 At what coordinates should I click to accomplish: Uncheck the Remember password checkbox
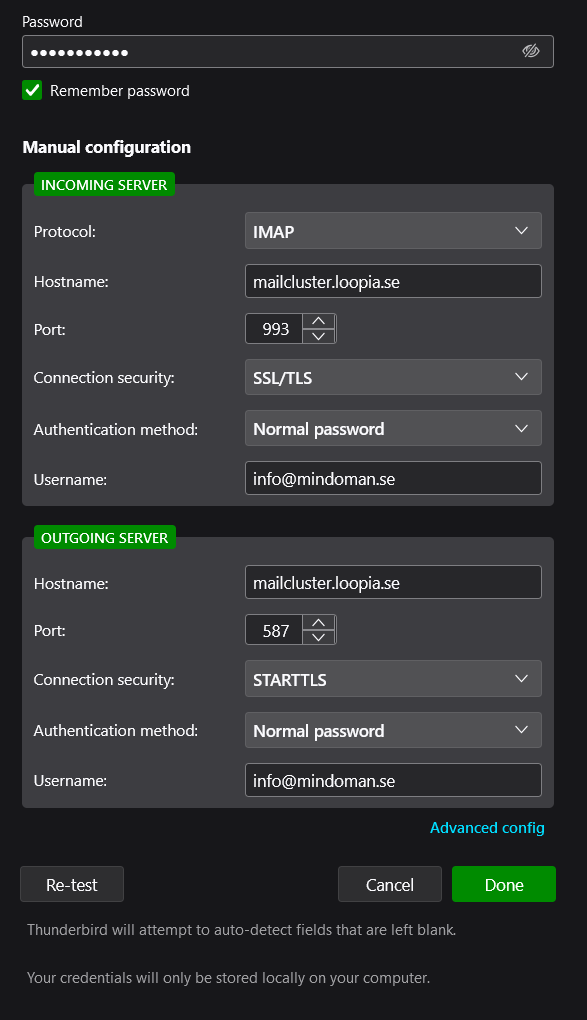(x=32, y=90)
